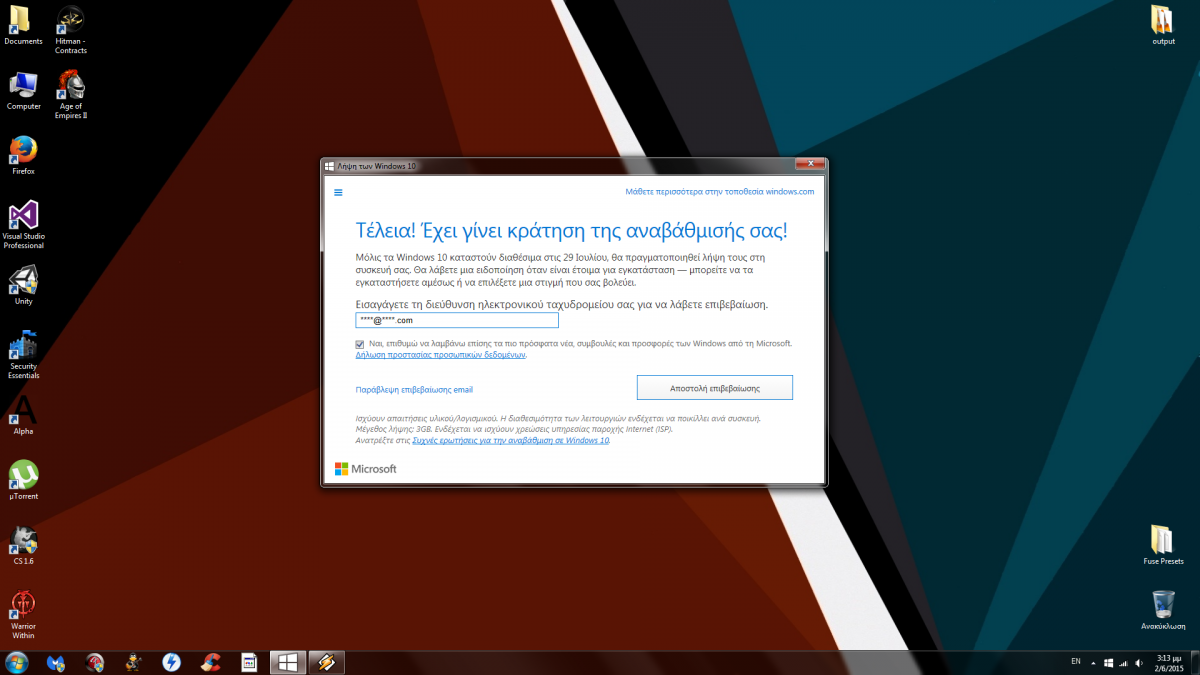Open the volume speaker tray icon

[x=1138, y=662]
